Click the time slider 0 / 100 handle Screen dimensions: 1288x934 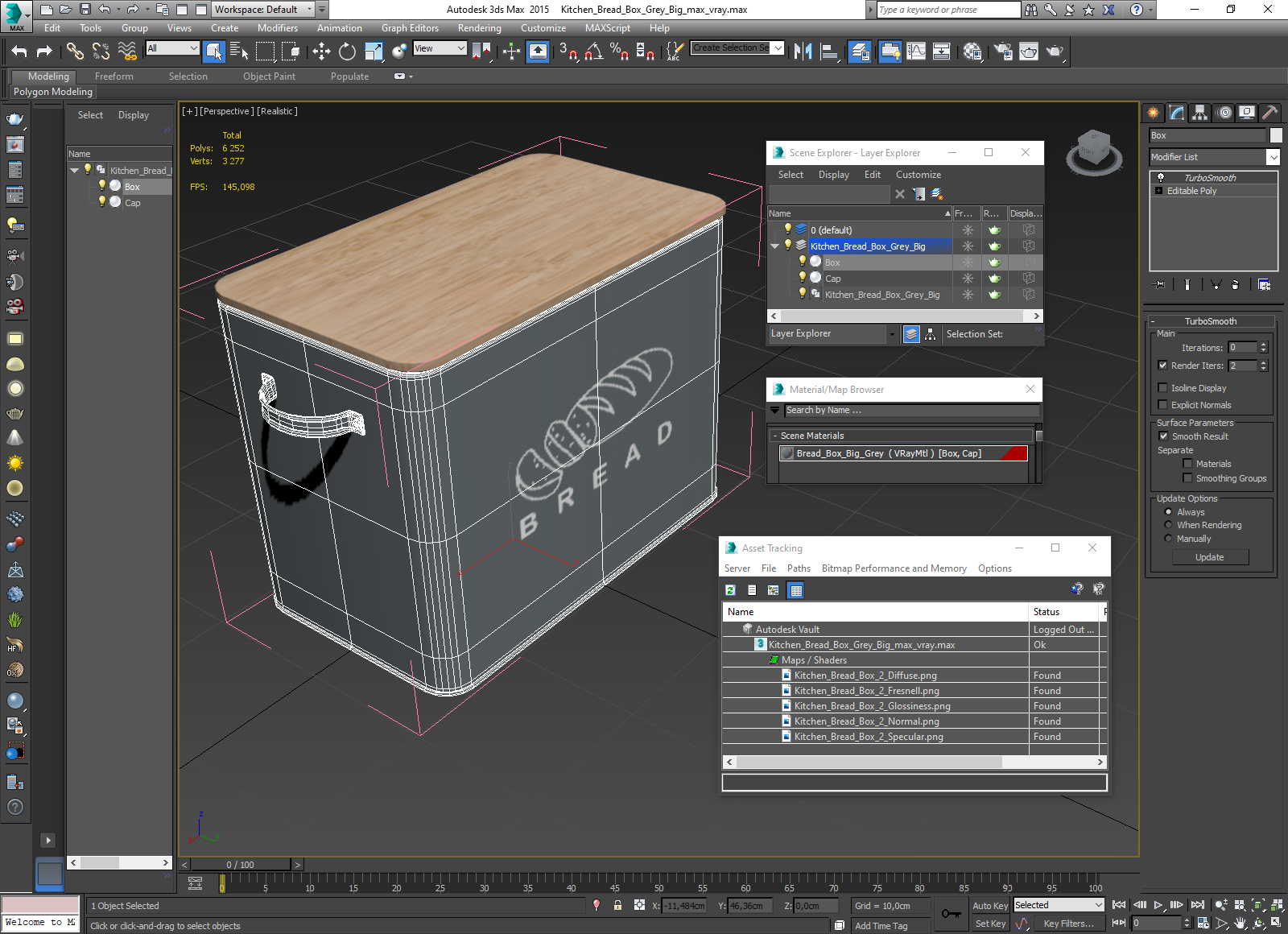click(x=240, y=865)
